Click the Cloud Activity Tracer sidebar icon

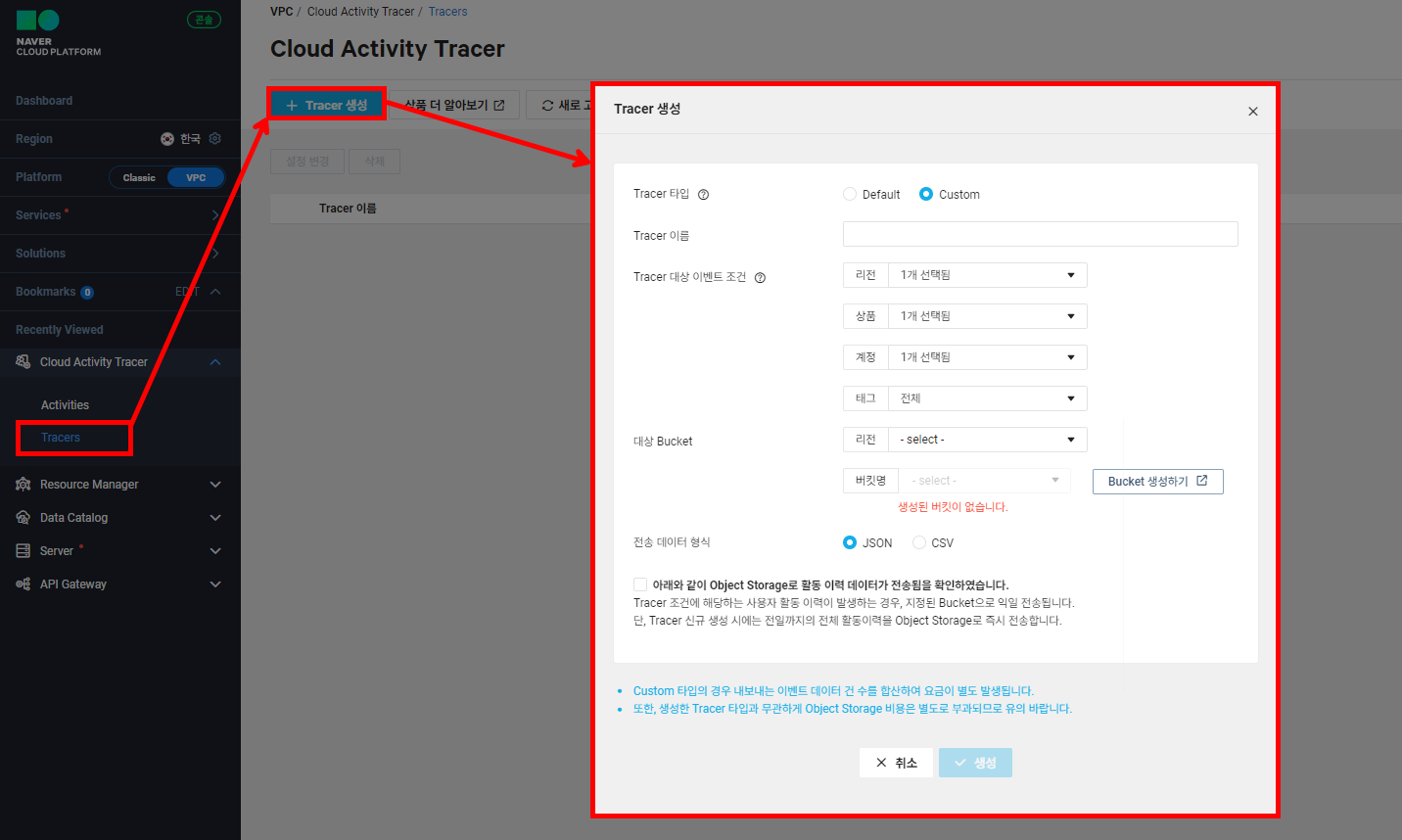[x=23, y=362]
